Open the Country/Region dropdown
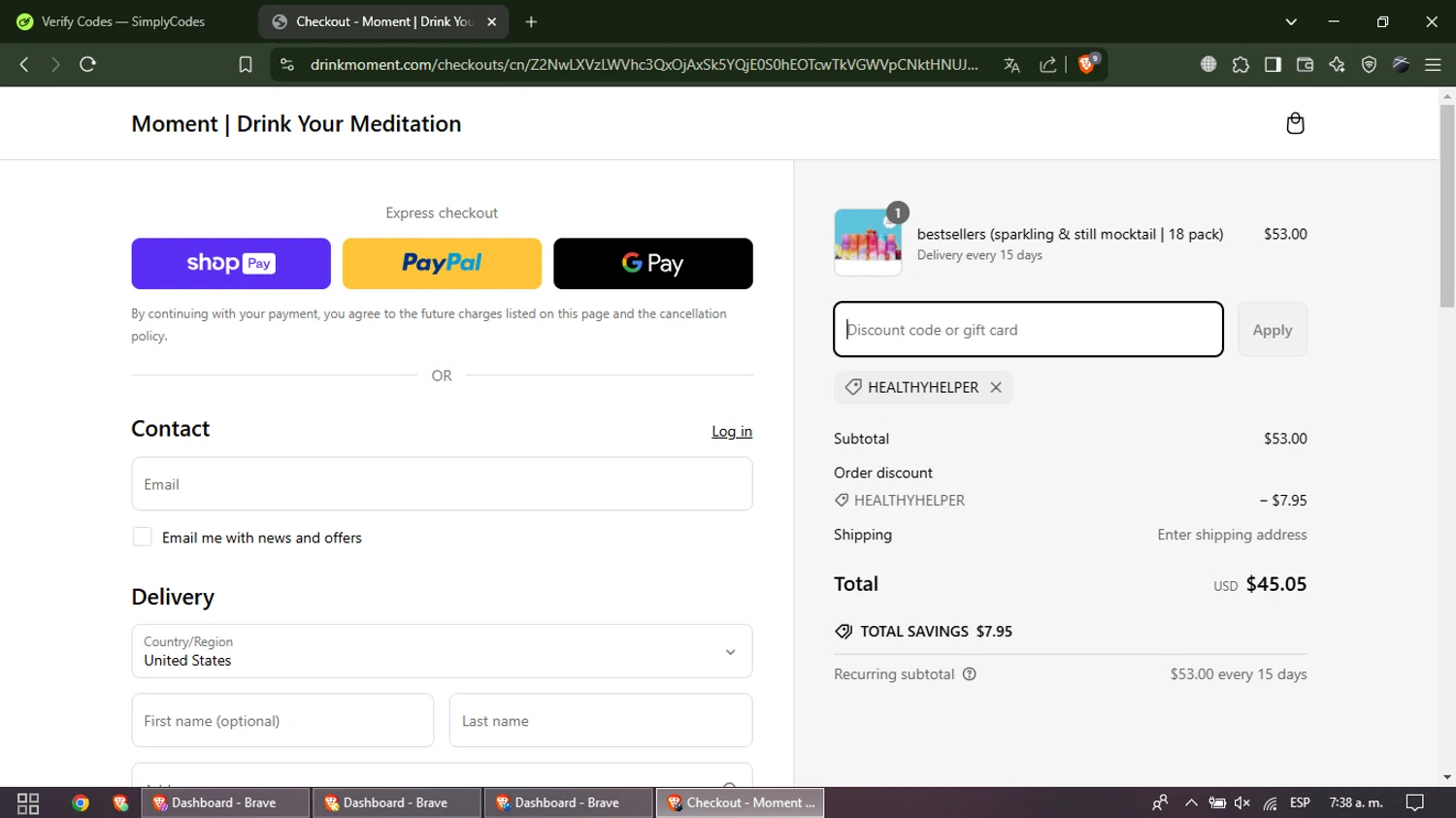1456x818 pixels. pos(442,651)
